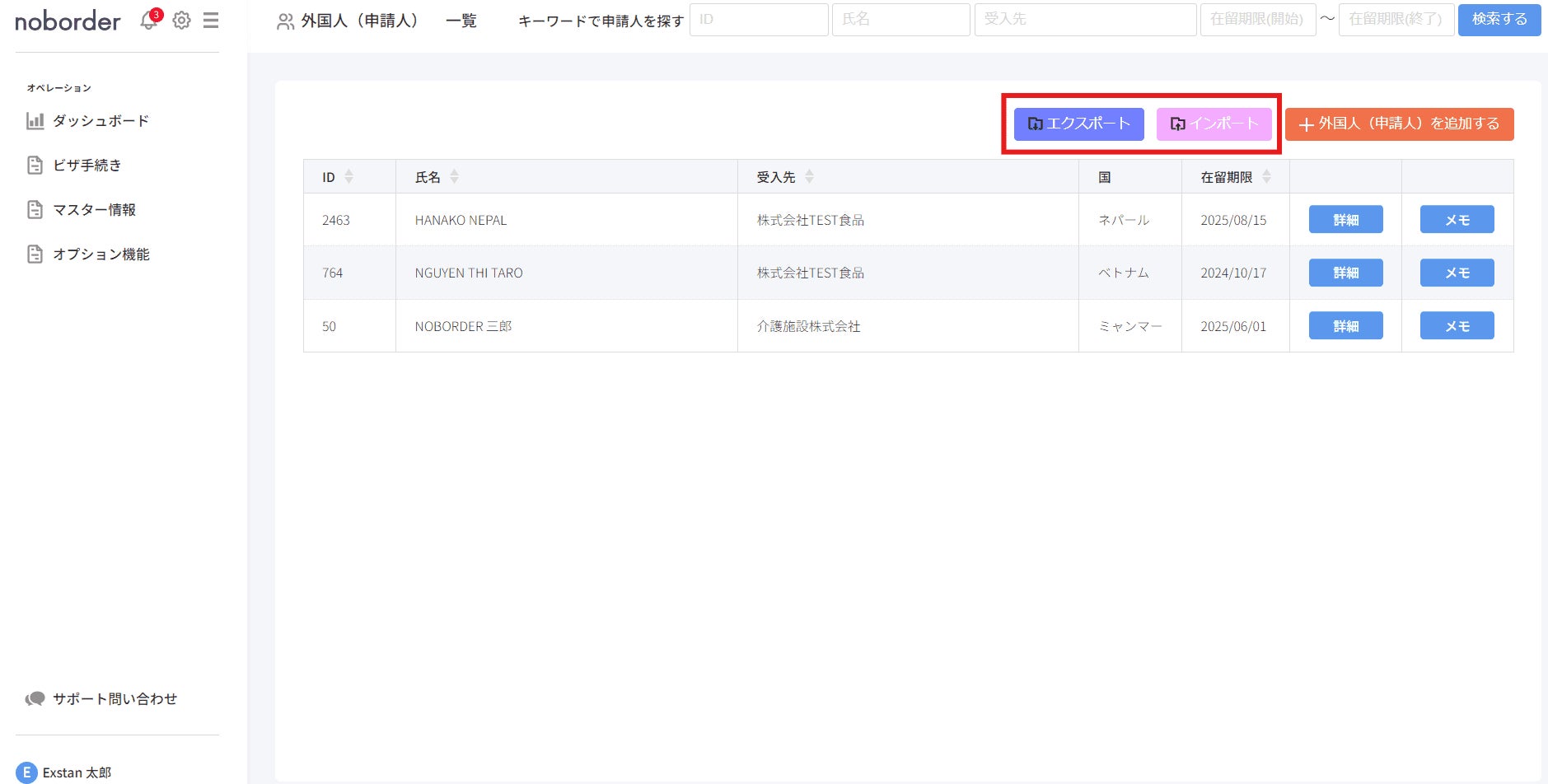The image size is (1548, 784).
Task: Click the ダッシュボード chart icon
Action: point(35,121)
